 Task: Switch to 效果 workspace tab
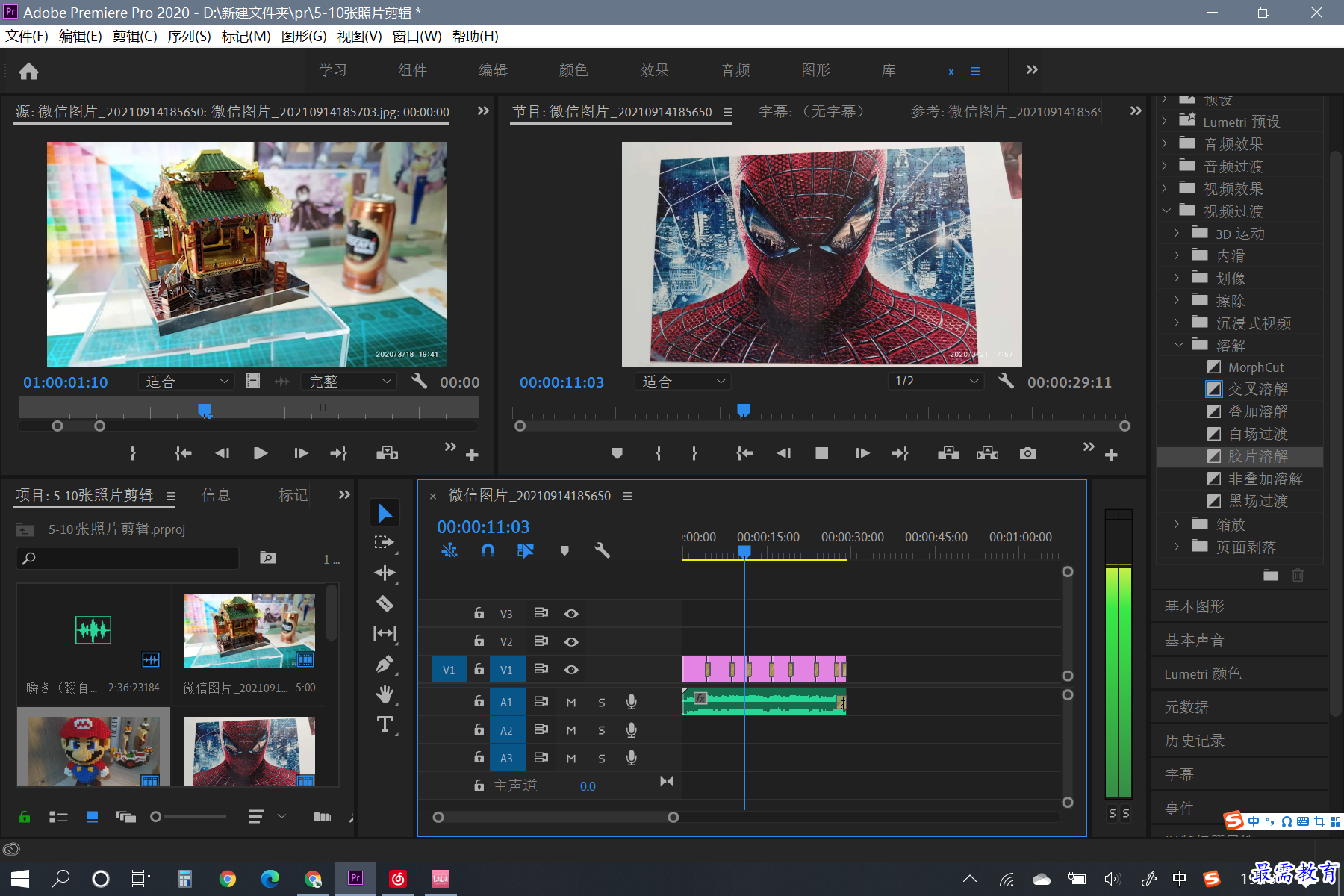[x=655, y=70]
